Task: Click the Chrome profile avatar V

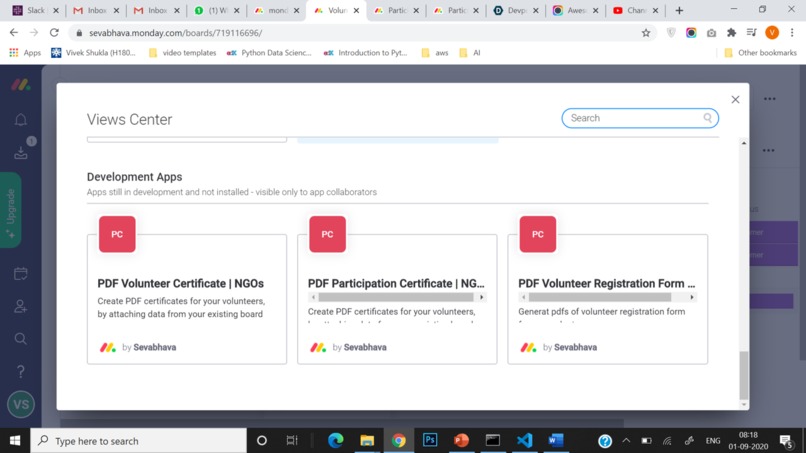Action: [x=772, y=32]
